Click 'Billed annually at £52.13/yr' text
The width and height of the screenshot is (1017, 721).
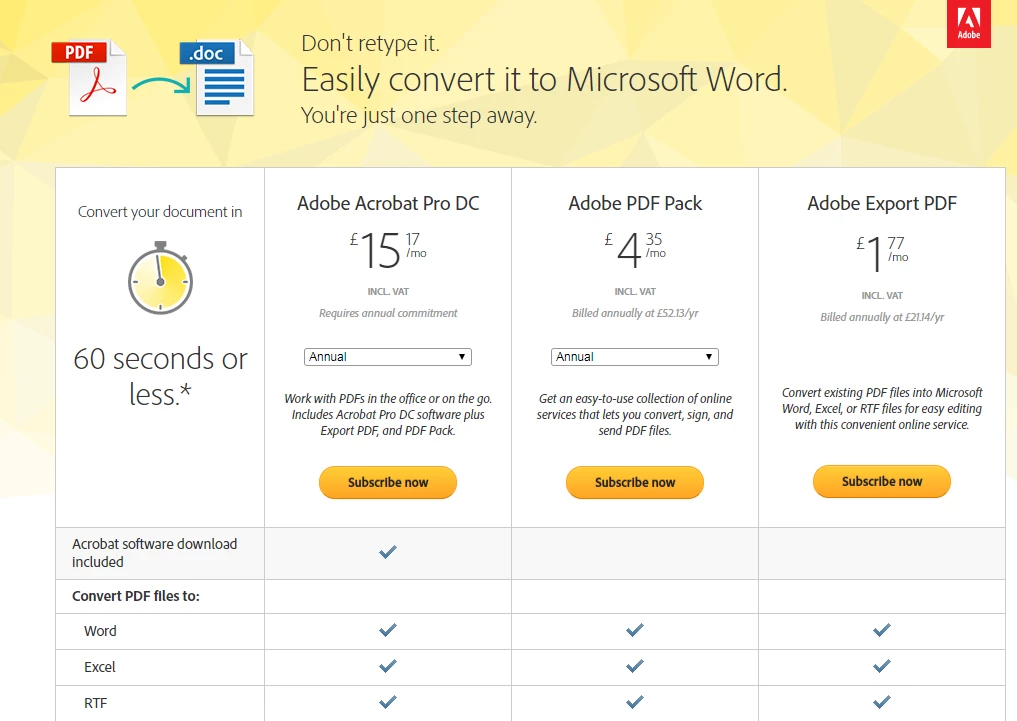pos(635,313)
